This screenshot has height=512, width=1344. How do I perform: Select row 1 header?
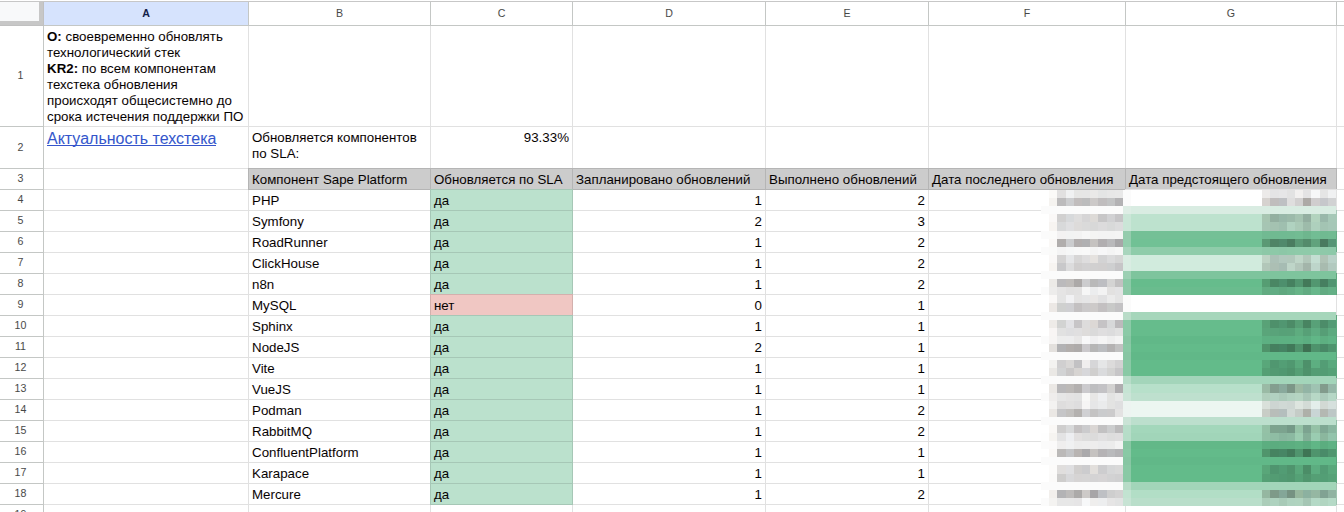[x=21, y=76]
